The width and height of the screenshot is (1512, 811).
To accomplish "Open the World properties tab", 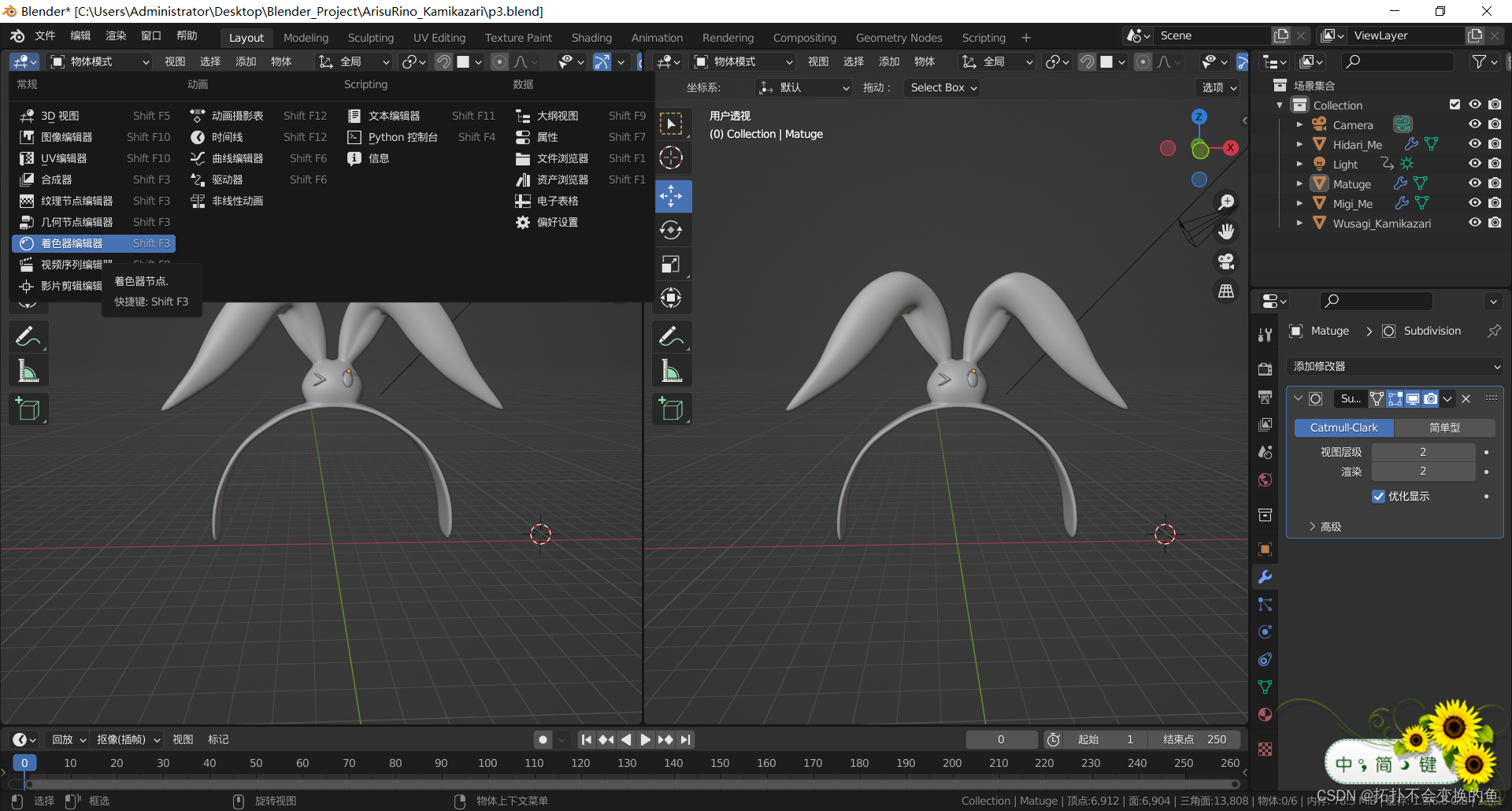I will click(1265, 480).
